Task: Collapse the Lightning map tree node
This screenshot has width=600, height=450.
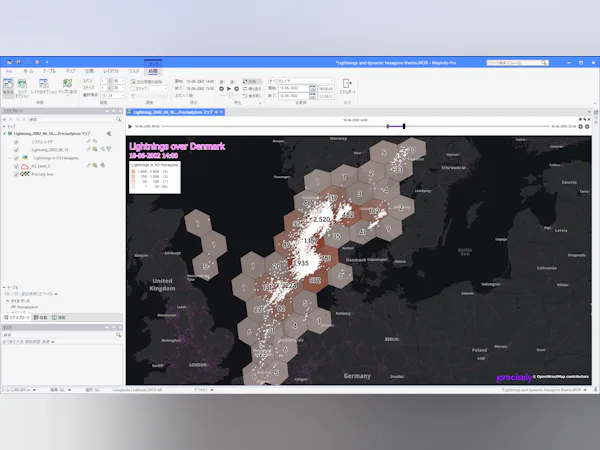Action: point(5,134)
